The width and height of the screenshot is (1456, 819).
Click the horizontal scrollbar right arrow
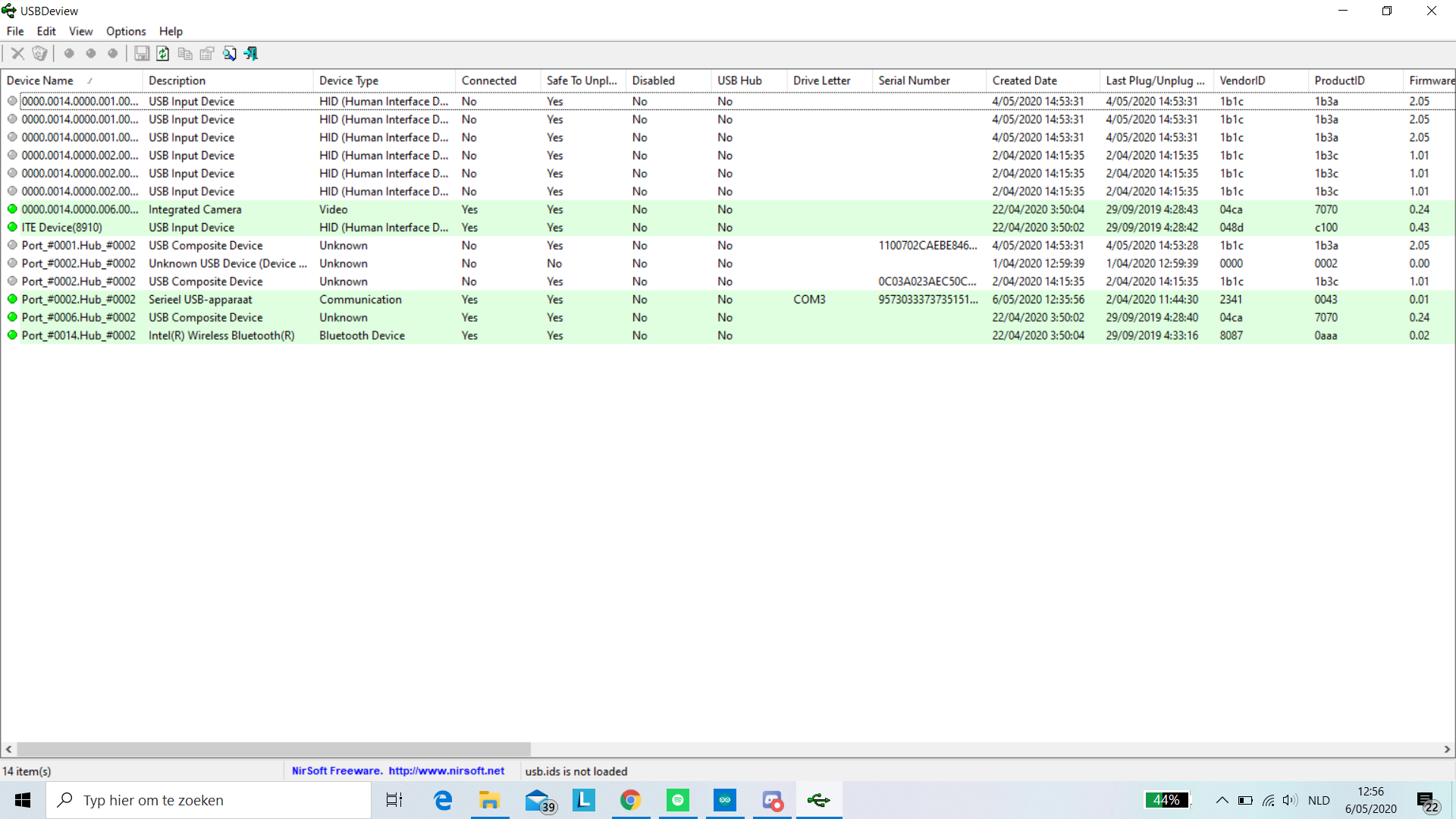1447,749
